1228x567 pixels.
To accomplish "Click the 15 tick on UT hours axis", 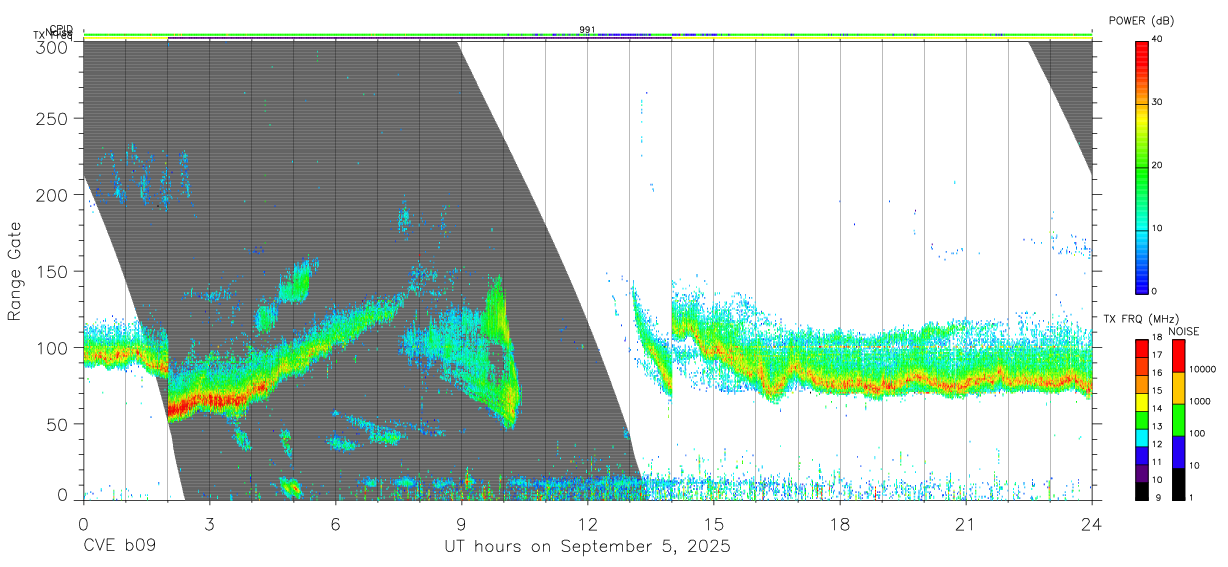I will (713, 524).
